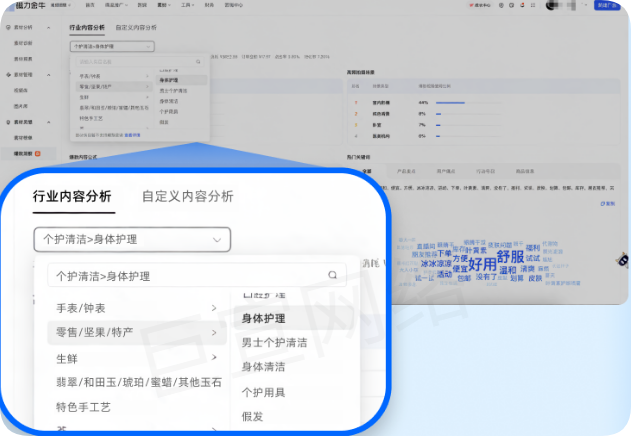Click the icon beside 素材灵感 in the sidebar
The width and height of the screenshot is (631, 436).
(8, 122)
